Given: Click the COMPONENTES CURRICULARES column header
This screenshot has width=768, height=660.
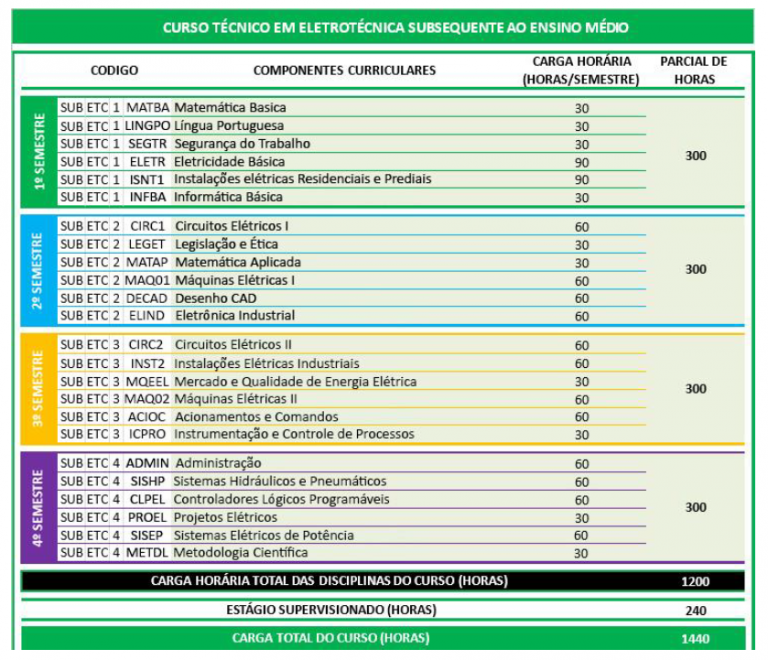Looking at the screenshot, I should (344, 71).
